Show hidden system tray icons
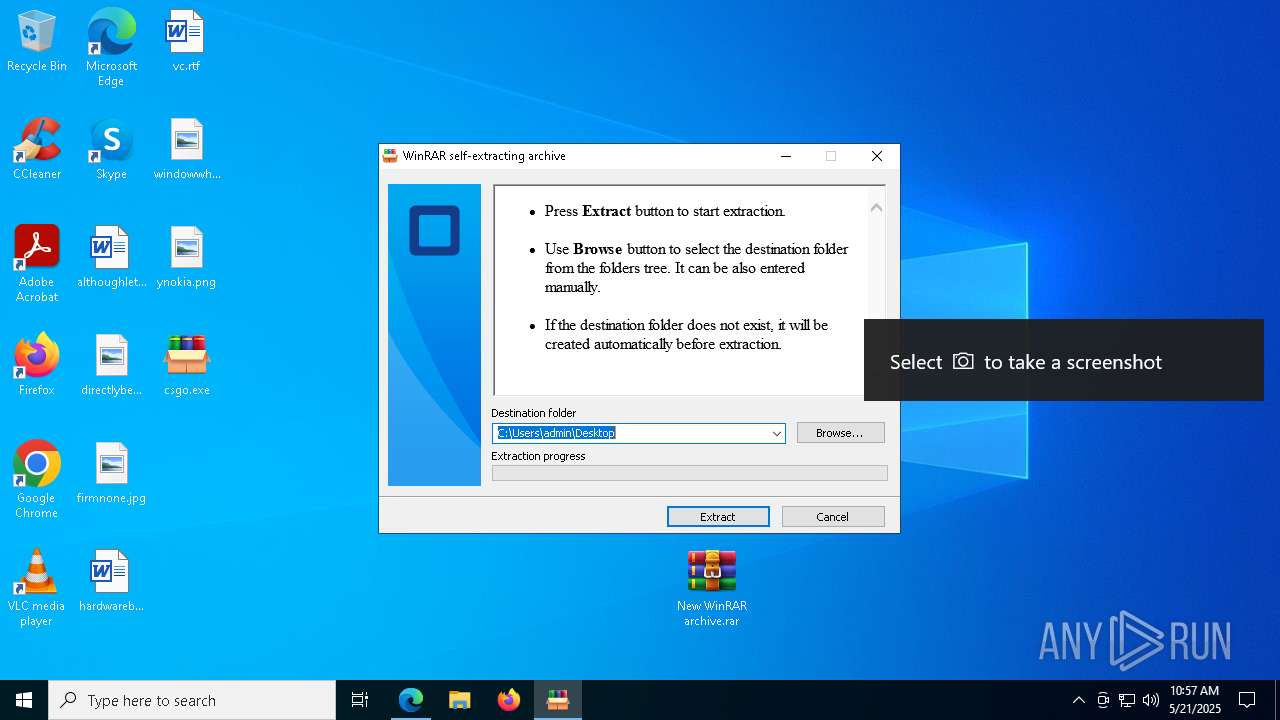This screenshot has width=1280, height=720. click(1078, 700)
